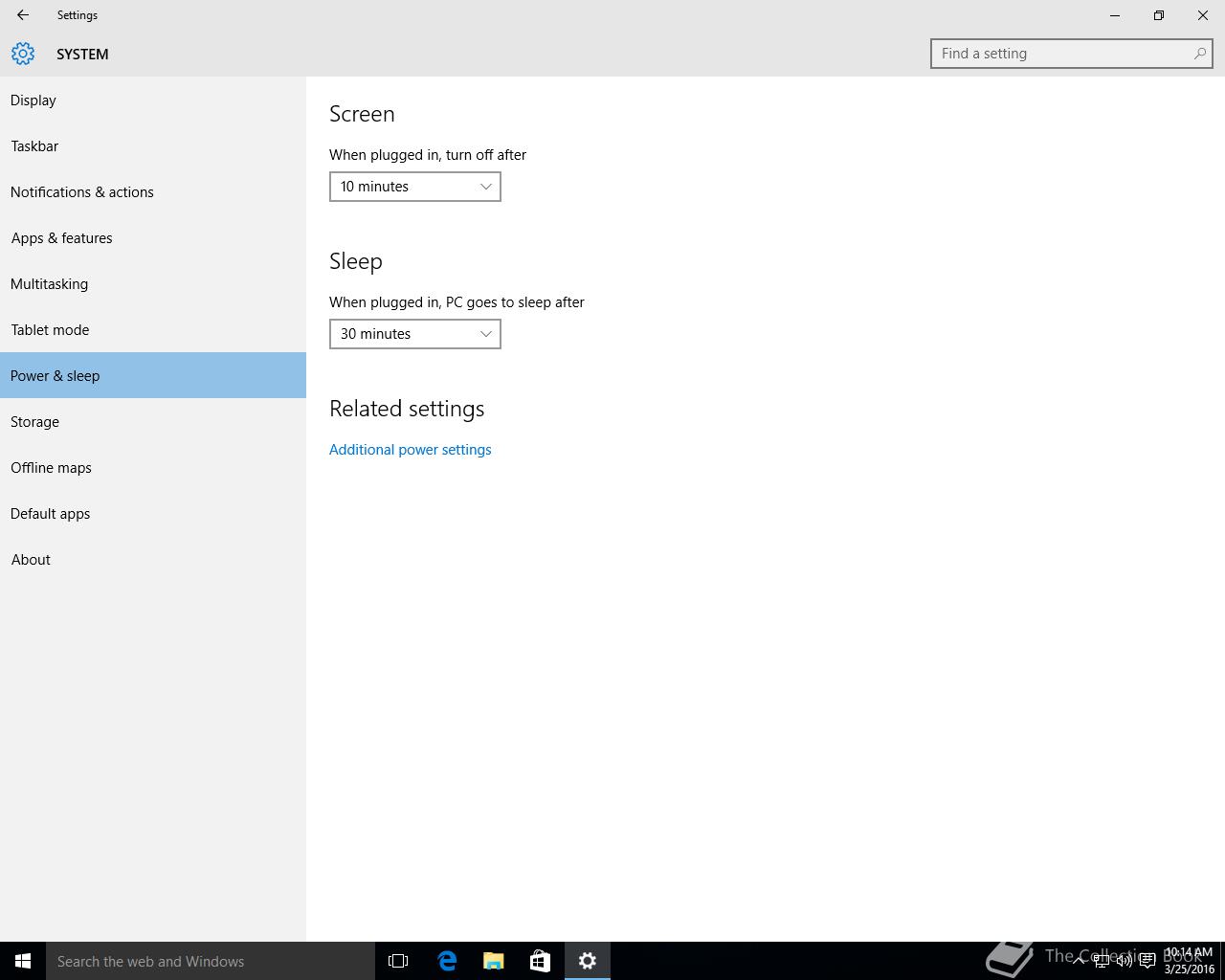Open the screen turn off time dropdown
Viewport: 1225px width, 980px height.
click(415, 187)
